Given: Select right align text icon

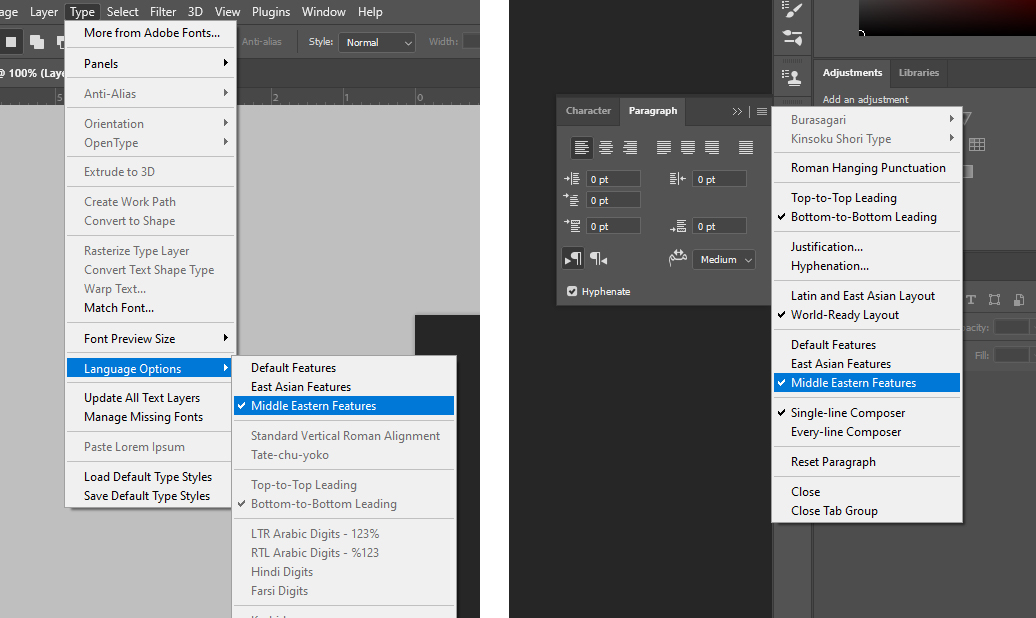Looking at the screenshot, I should 630,147.
